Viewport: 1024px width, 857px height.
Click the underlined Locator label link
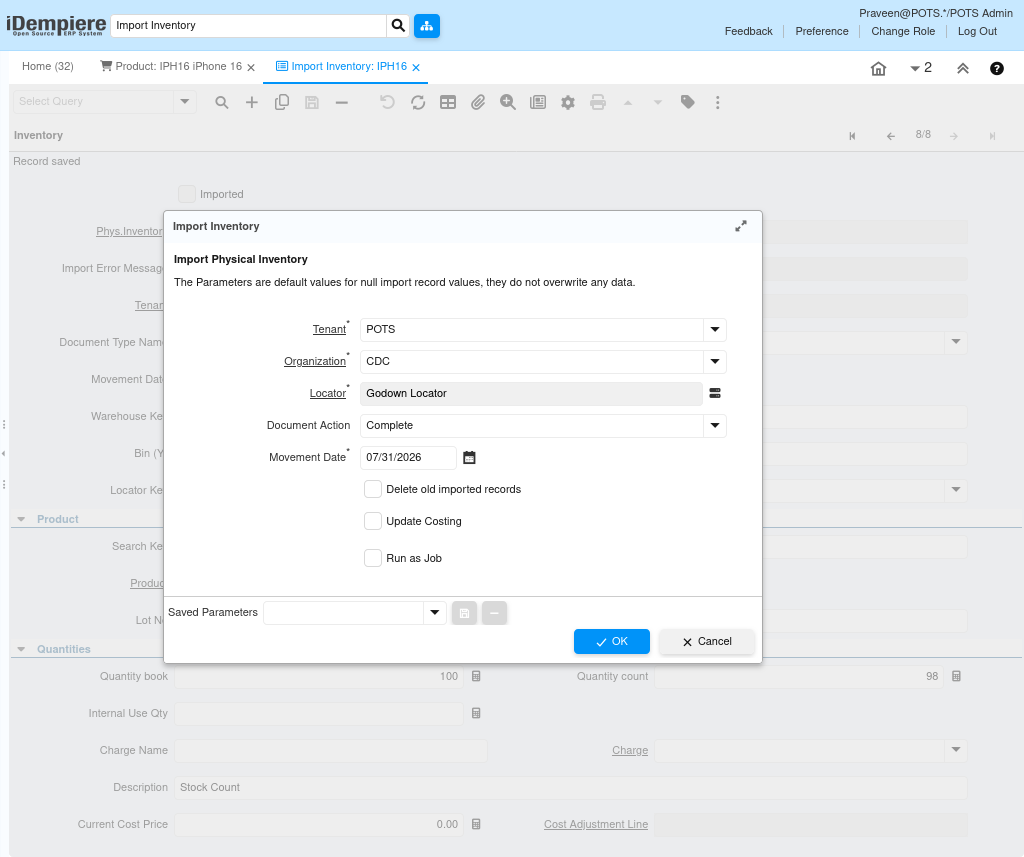coord(328,393)
